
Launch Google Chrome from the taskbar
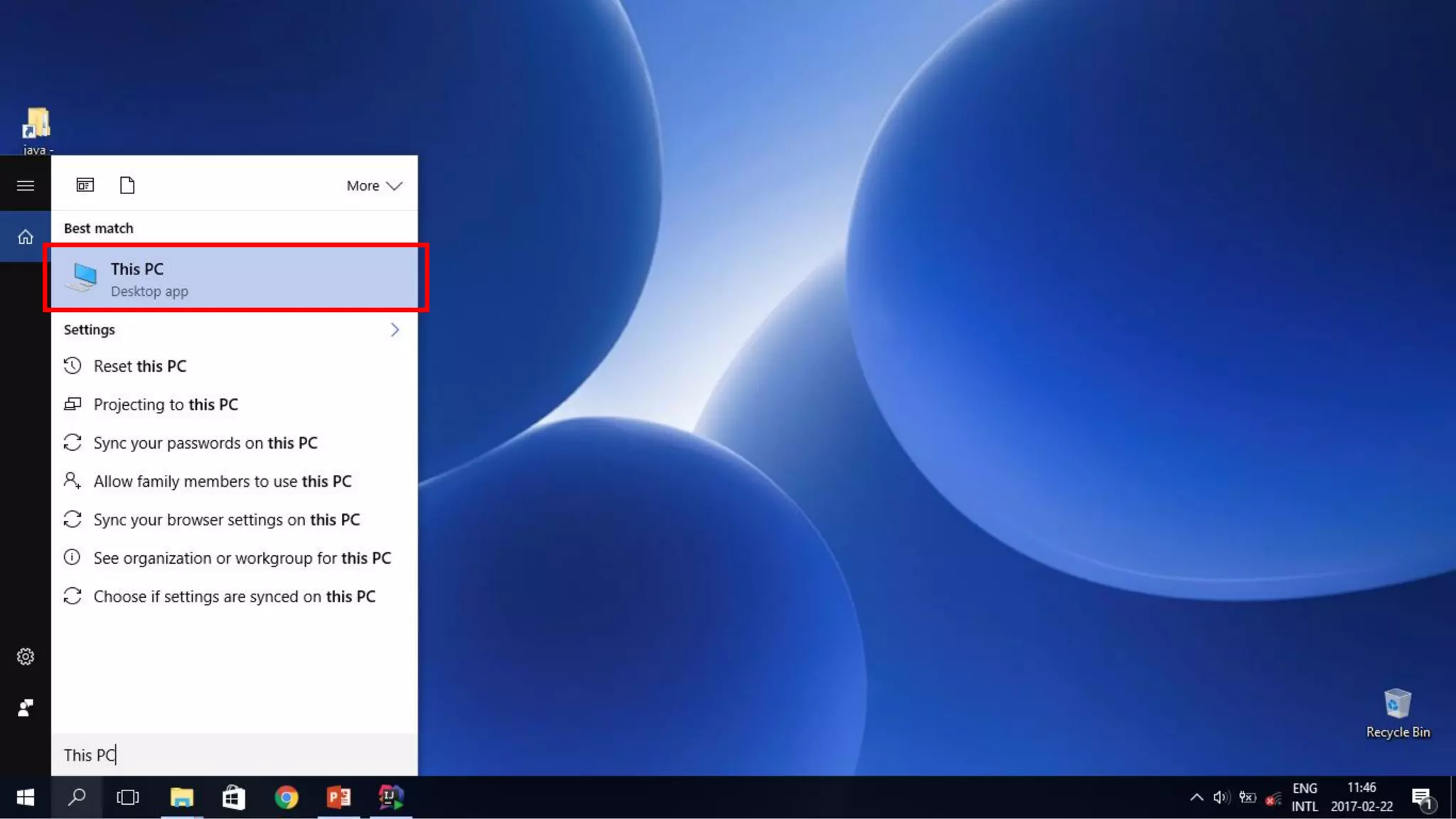[287, 798]
